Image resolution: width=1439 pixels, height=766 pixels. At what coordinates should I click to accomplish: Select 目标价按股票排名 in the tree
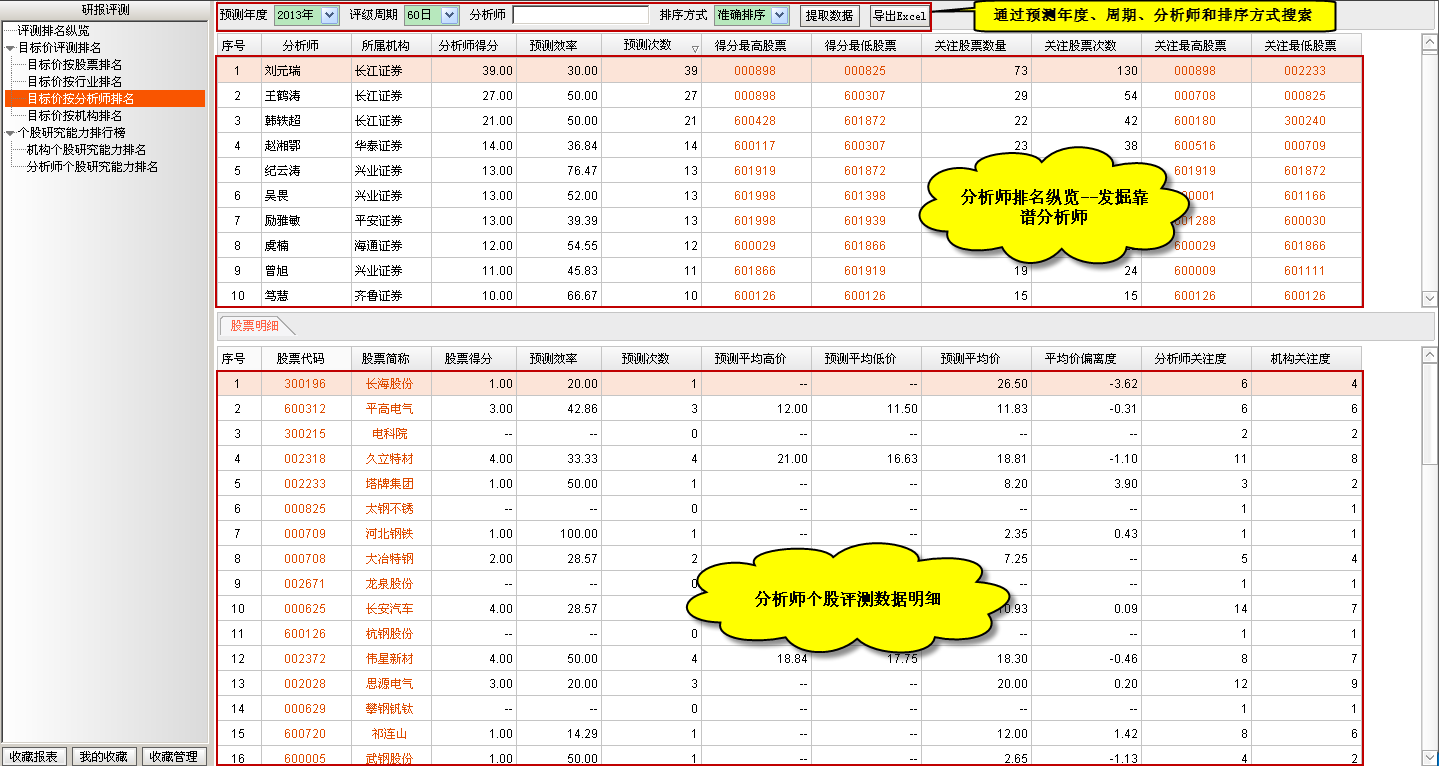tap(75, 65)
